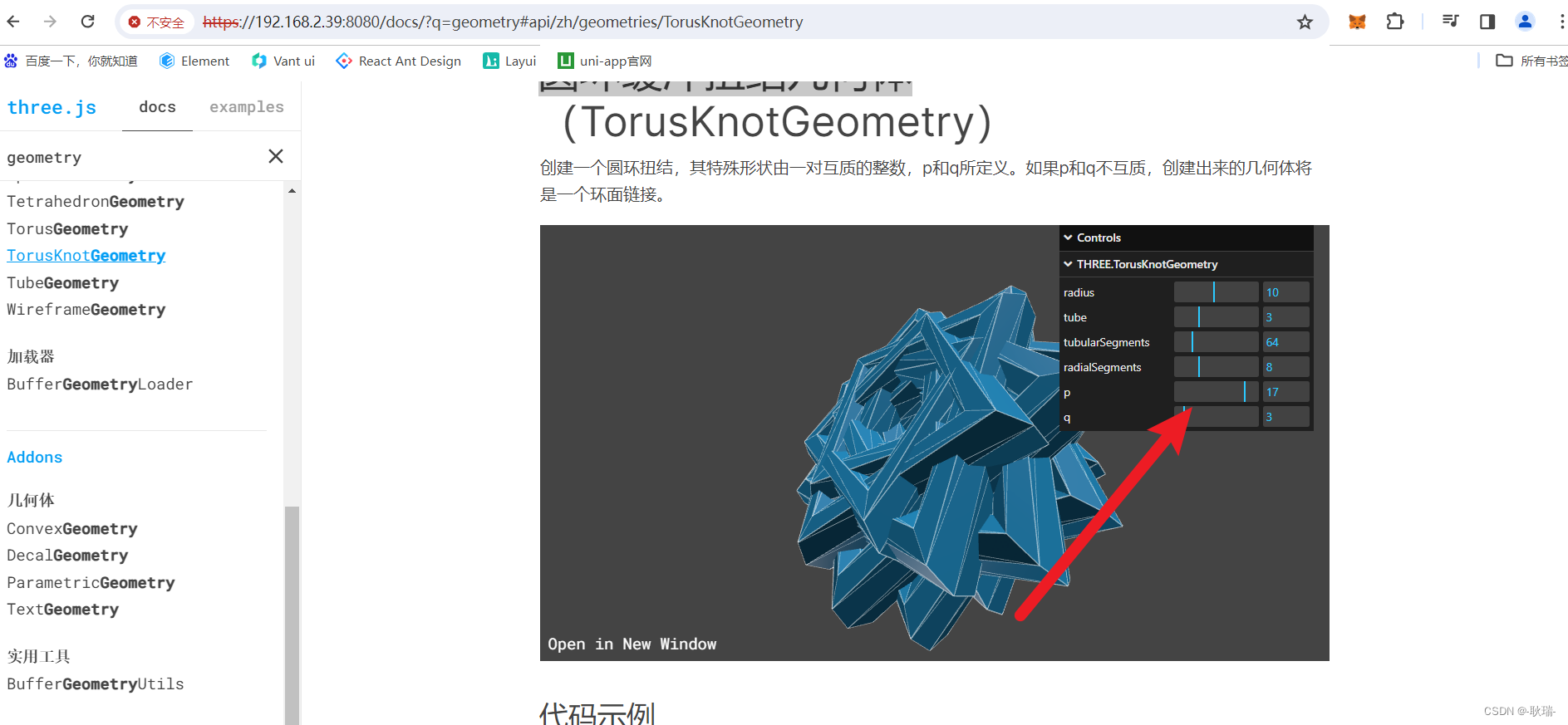Click the radius value field 10

1286,292
